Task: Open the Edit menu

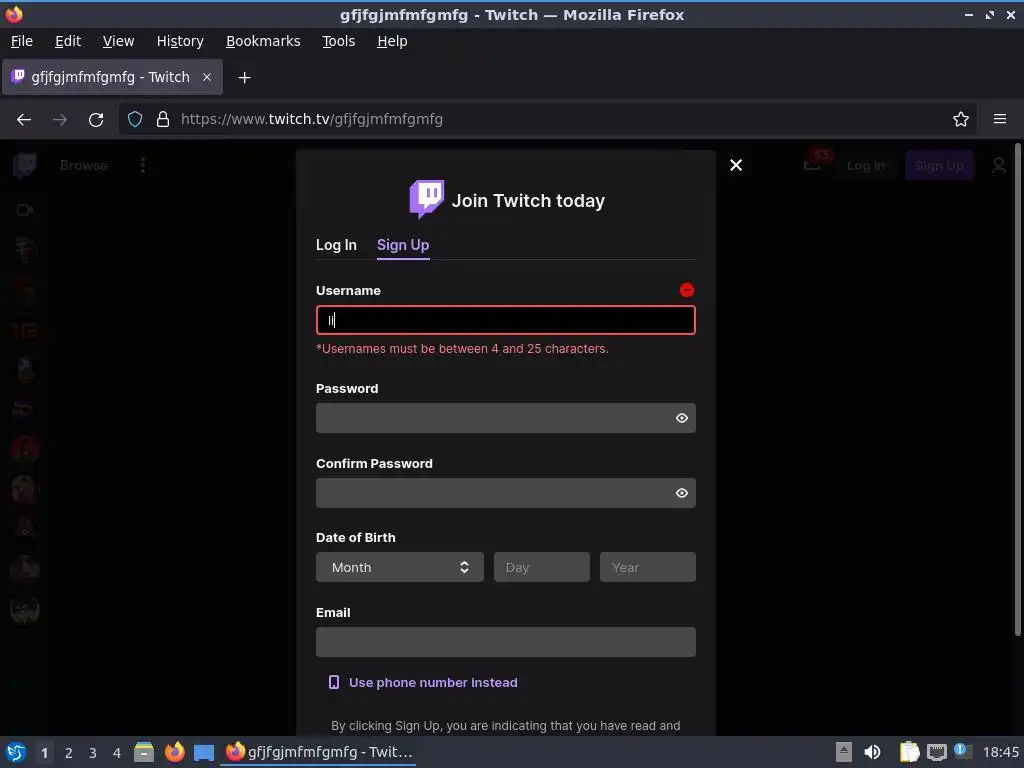Action: click(x=68, y=41)
